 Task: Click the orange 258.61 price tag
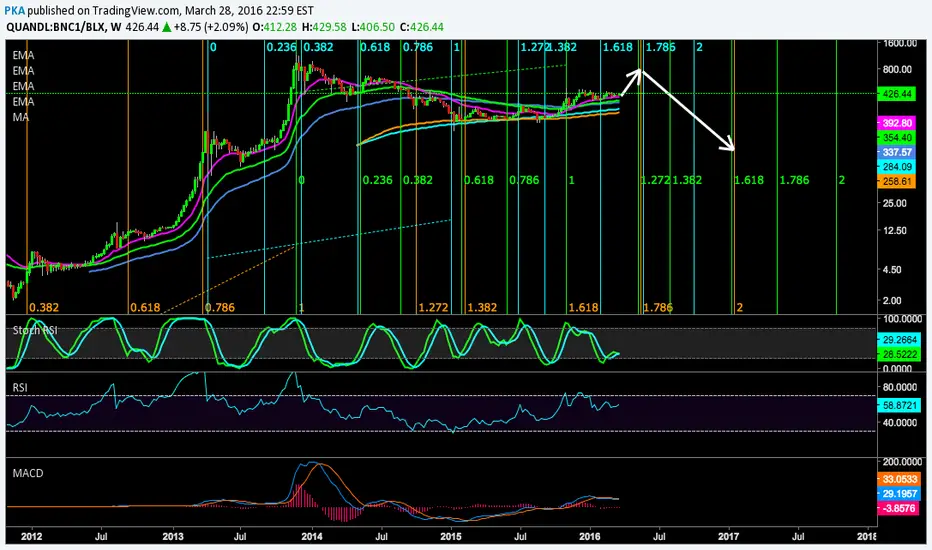(x=896, y=181)
